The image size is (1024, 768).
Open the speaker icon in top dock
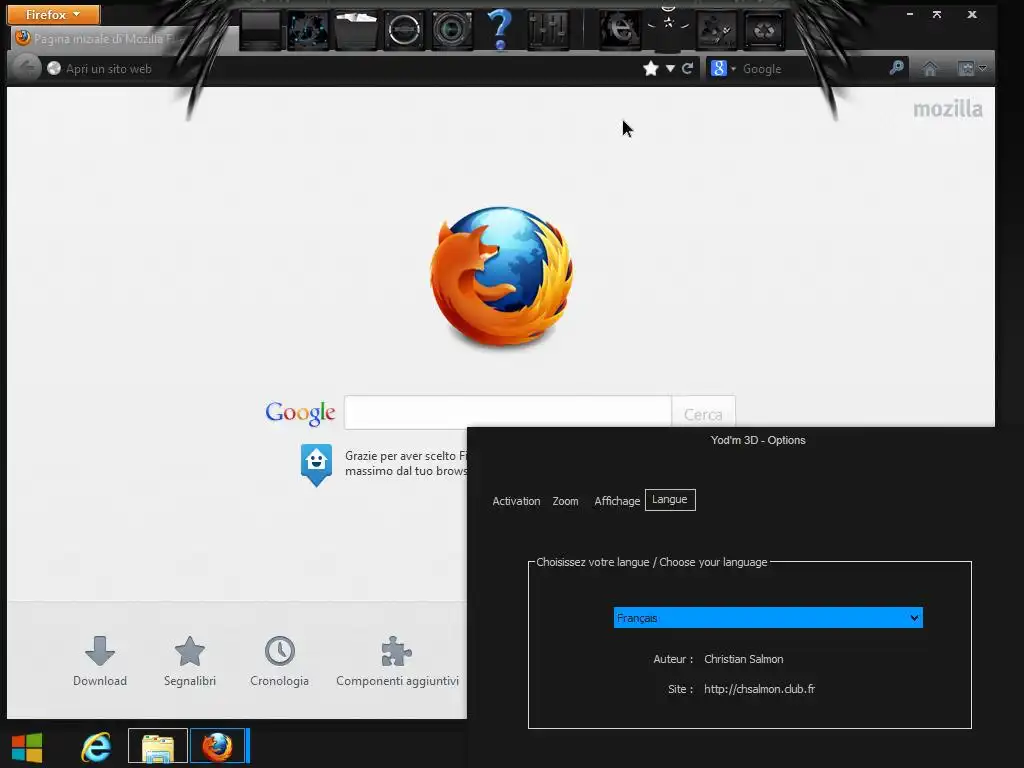pos(452,30)
